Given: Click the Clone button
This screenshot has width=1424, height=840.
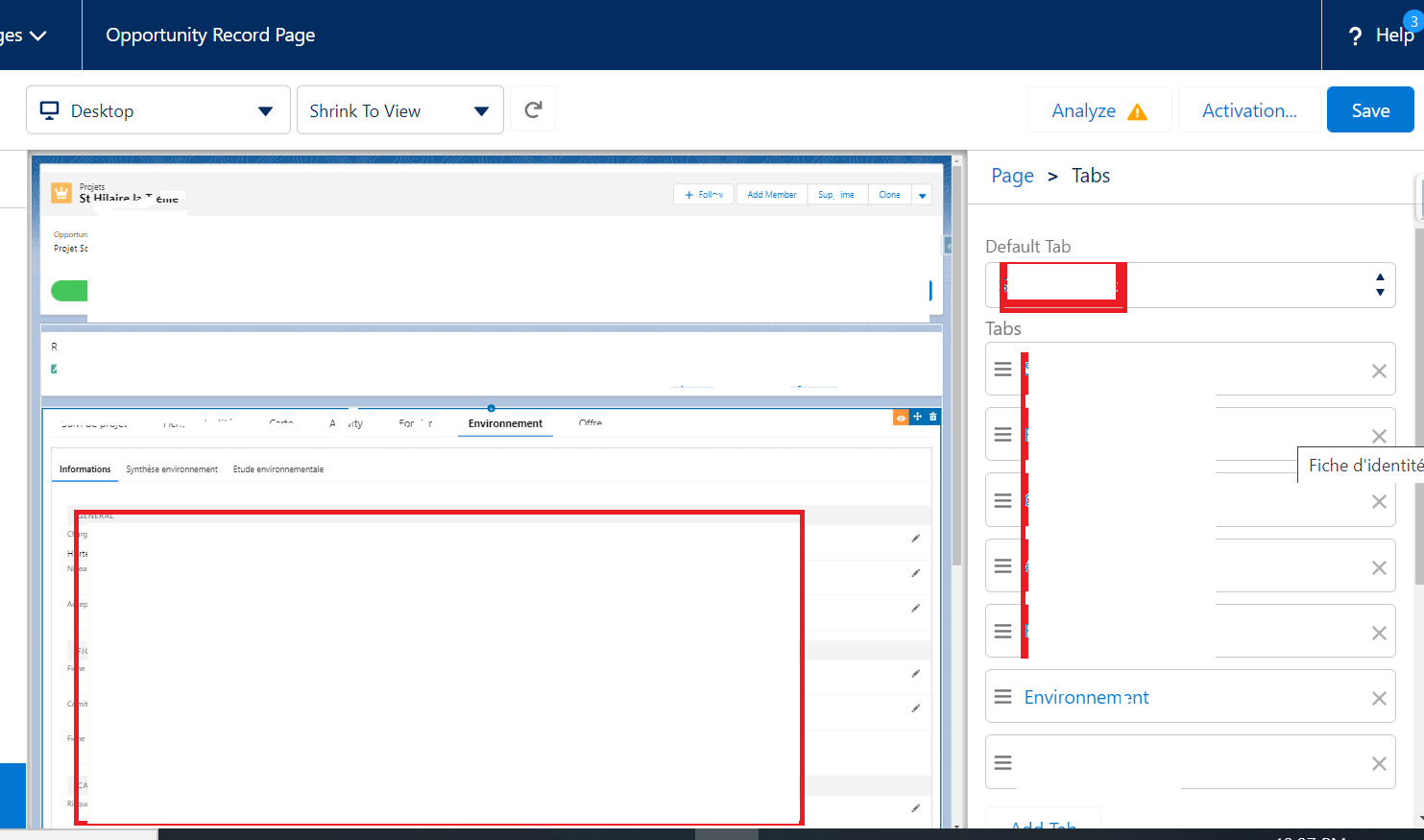Looking at the screenshot, I should coord(889,195).
